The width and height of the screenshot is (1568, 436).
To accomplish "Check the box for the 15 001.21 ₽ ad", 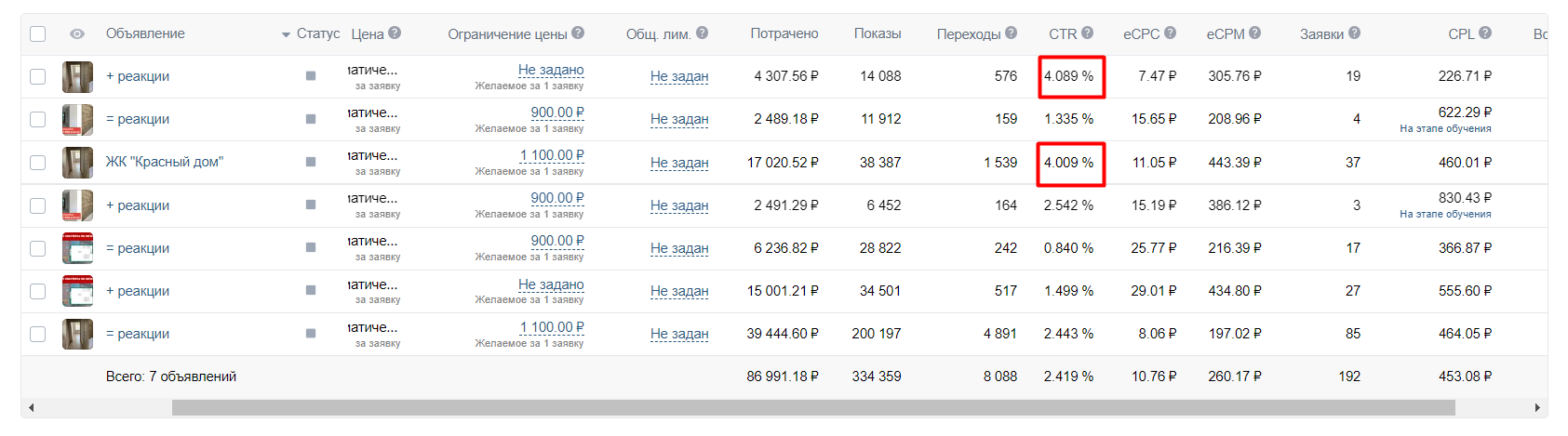I will tap(37, 291).
